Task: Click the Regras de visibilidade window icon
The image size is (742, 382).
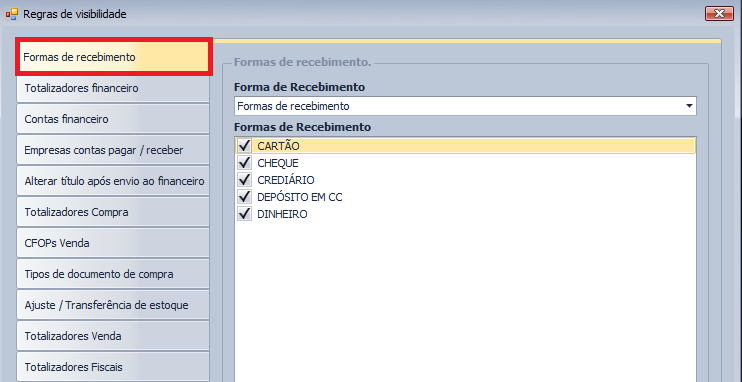Action: [x=12, y=14]
